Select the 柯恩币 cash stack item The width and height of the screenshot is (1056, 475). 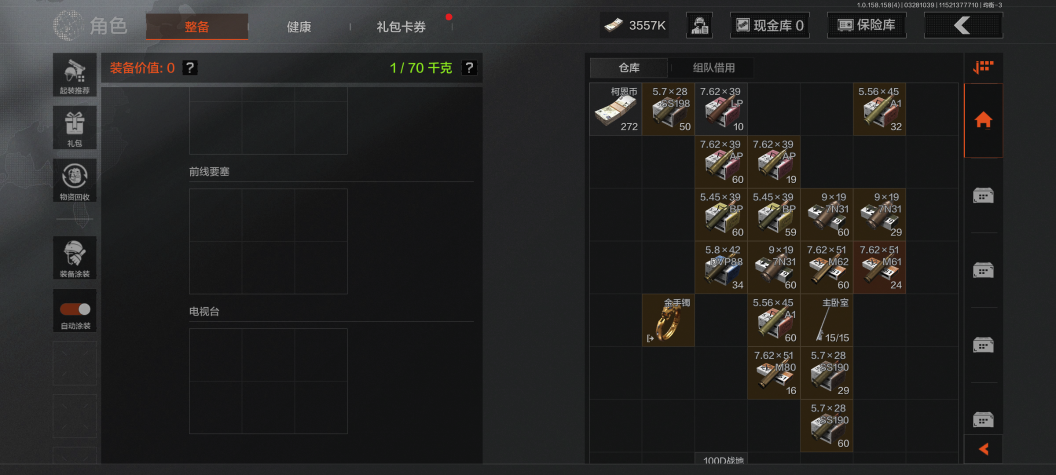click(x=616, y=109)
